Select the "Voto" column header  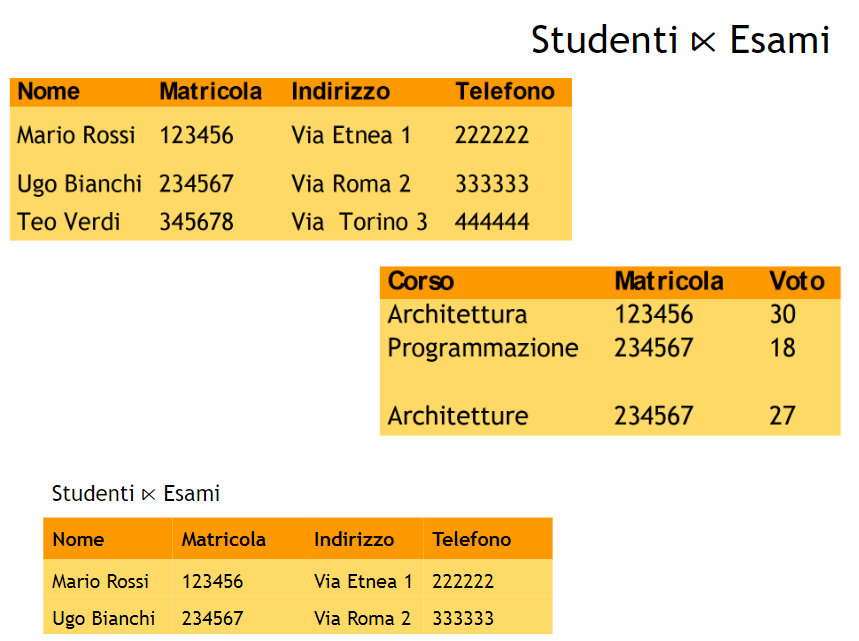click(x=796, y=282)
